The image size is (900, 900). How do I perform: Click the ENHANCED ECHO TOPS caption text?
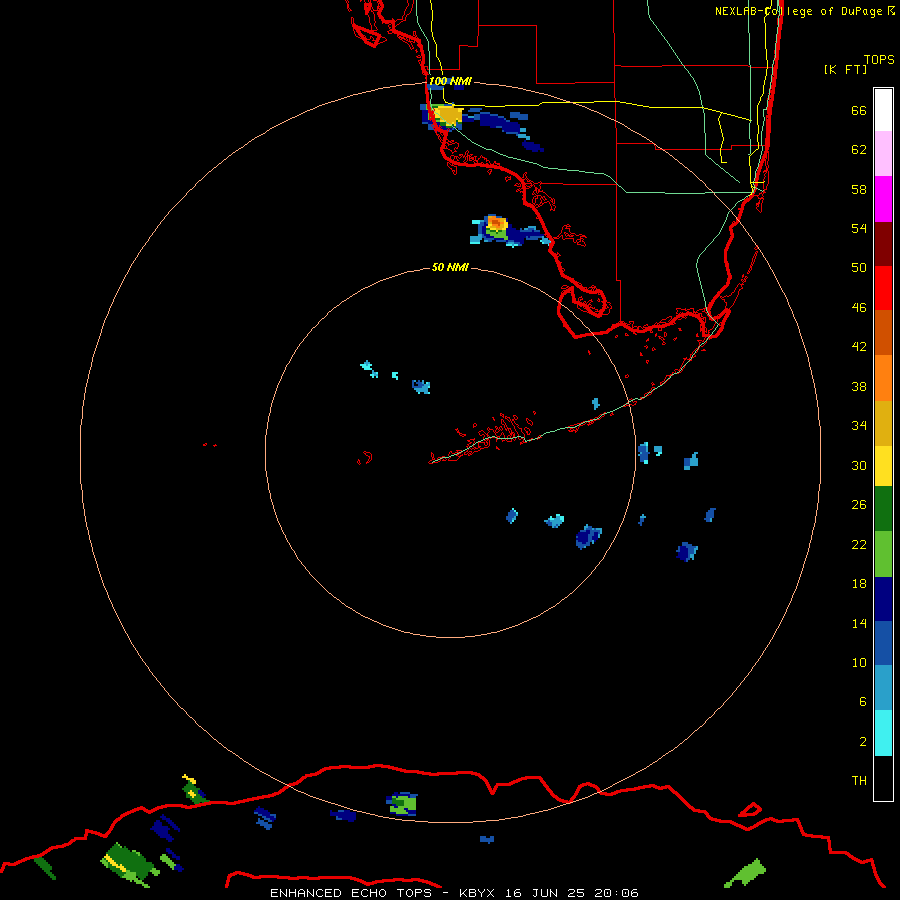(351, 893)
